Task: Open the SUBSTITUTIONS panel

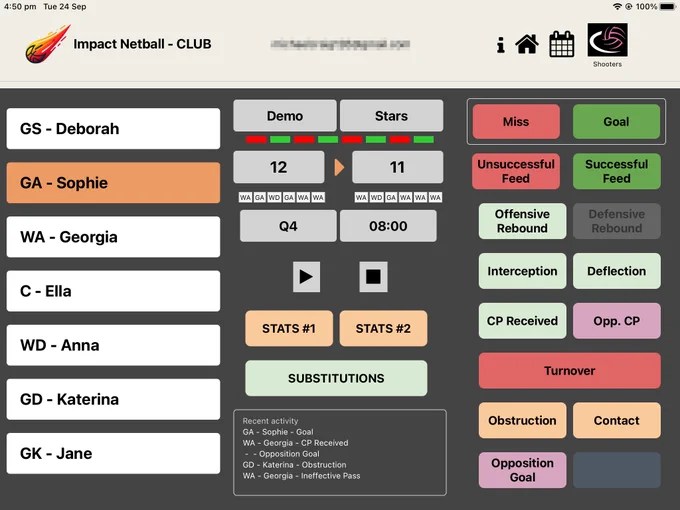Action: 336,378
